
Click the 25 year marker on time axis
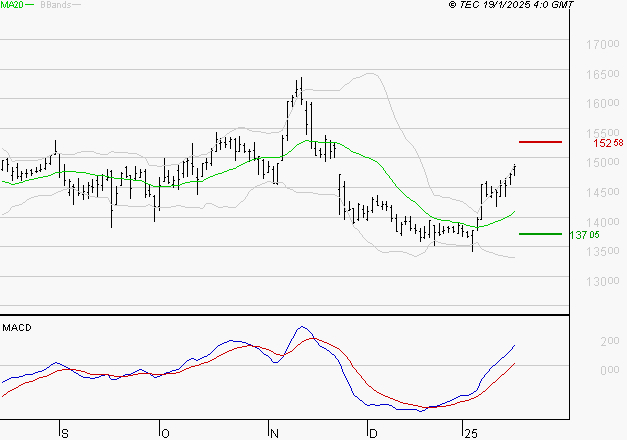[x=471, y=433]
